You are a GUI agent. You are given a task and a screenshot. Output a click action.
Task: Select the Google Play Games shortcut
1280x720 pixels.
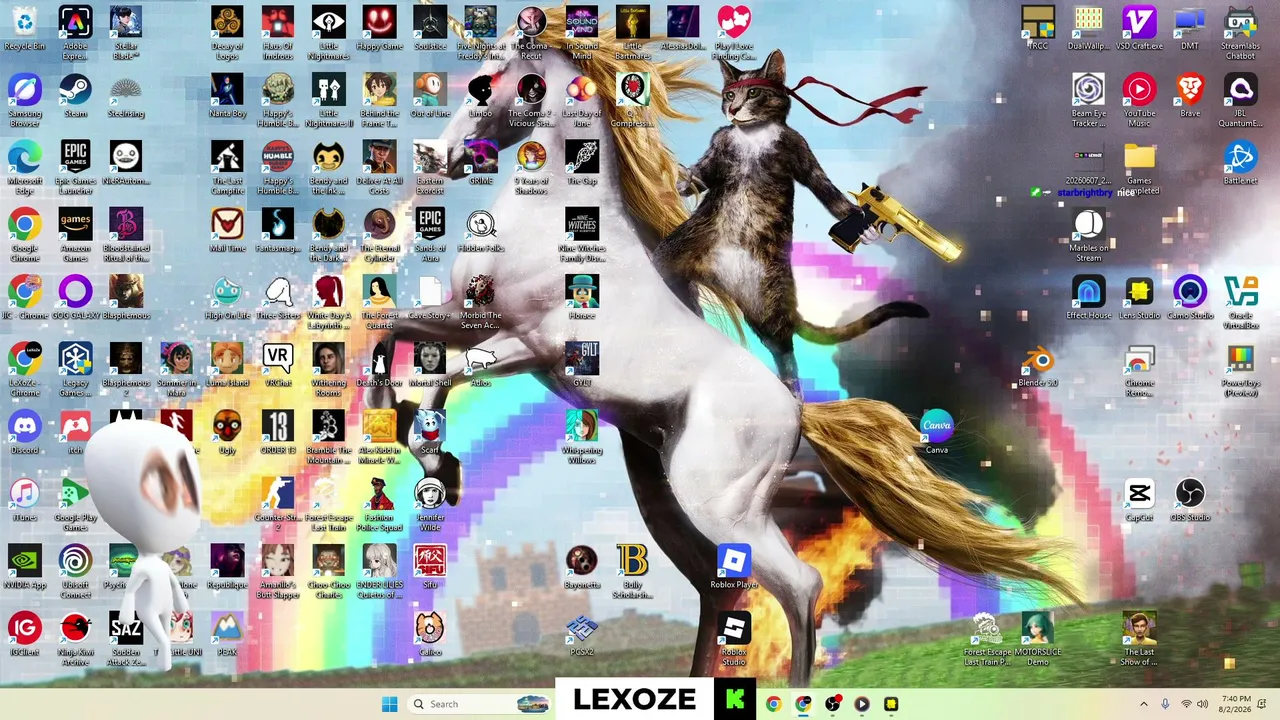(x=75, y=504)
